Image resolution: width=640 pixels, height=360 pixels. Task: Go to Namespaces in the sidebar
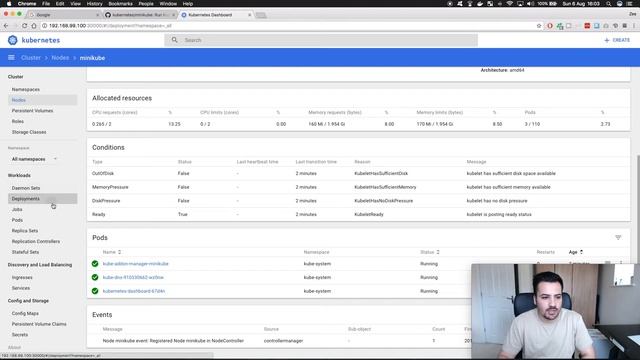tap(26, 89)
